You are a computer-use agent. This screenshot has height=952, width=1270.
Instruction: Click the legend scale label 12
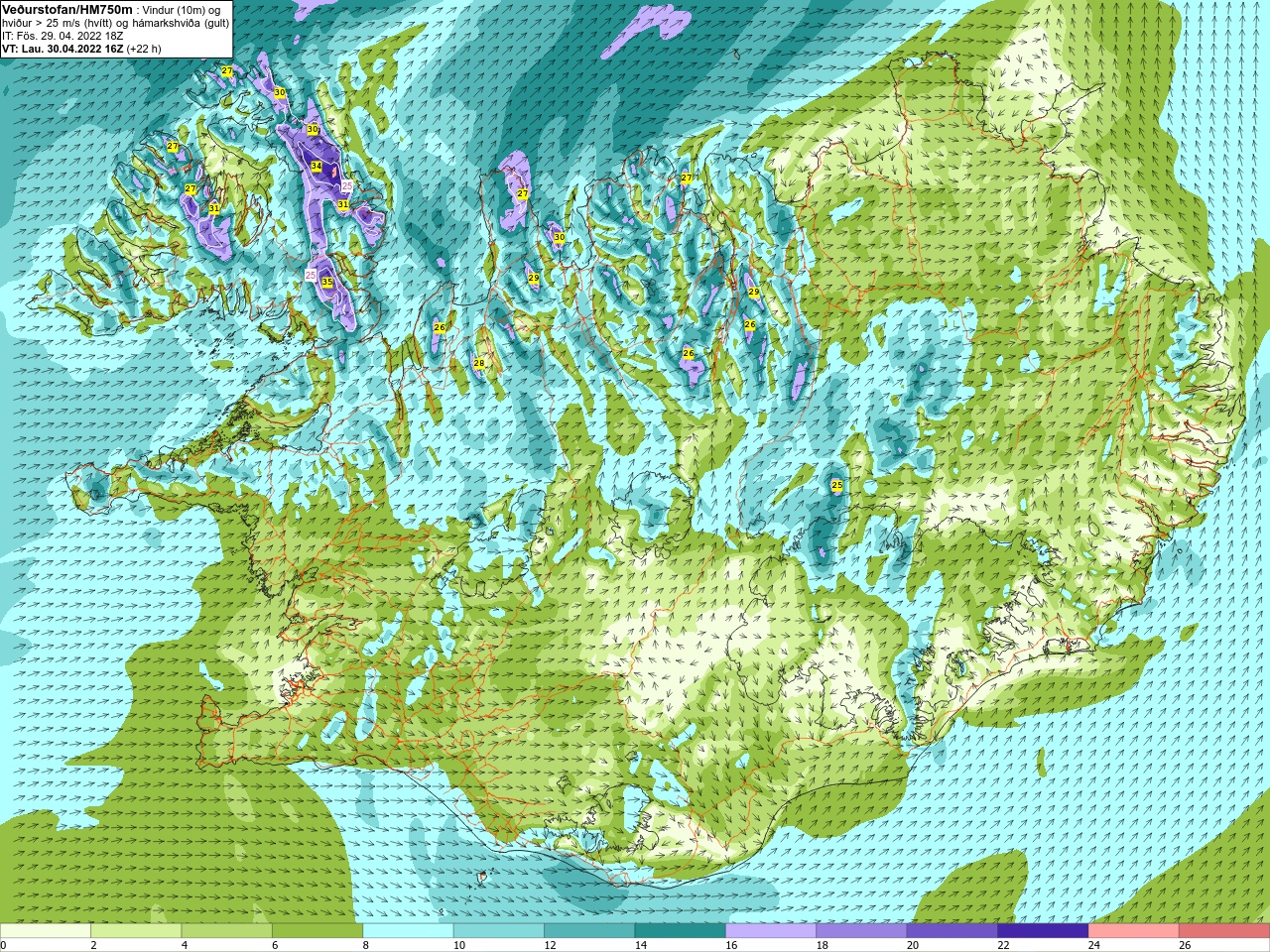(x=550, y=945)
